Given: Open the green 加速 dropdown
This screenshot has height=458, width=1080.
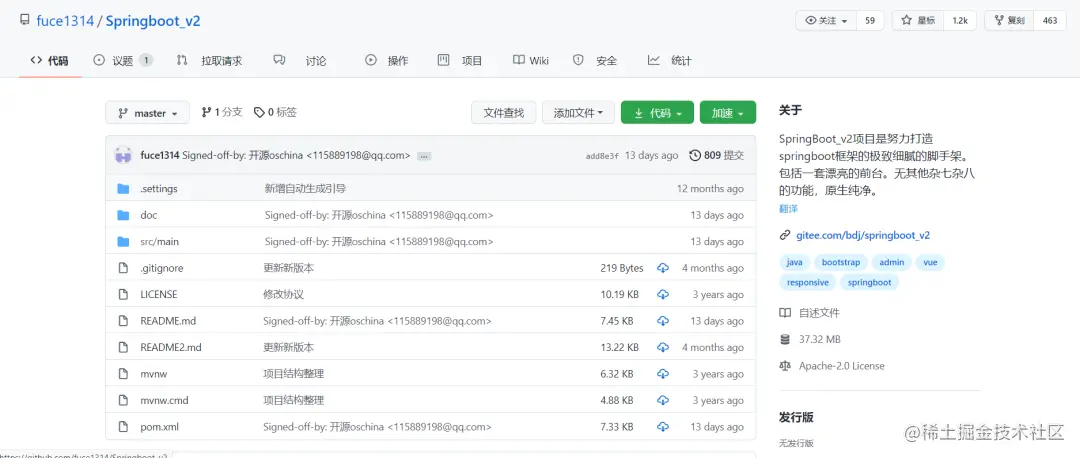Looking at the screenshot, I should click(x=727, y=113).
